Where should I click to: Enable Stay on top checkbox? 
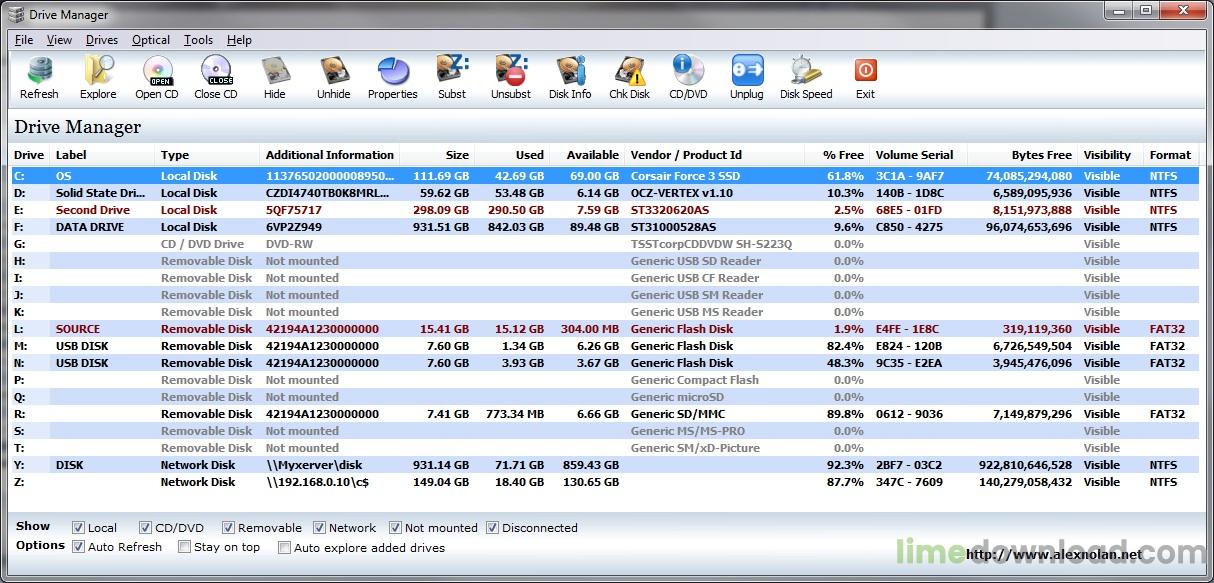click(184, 547)
